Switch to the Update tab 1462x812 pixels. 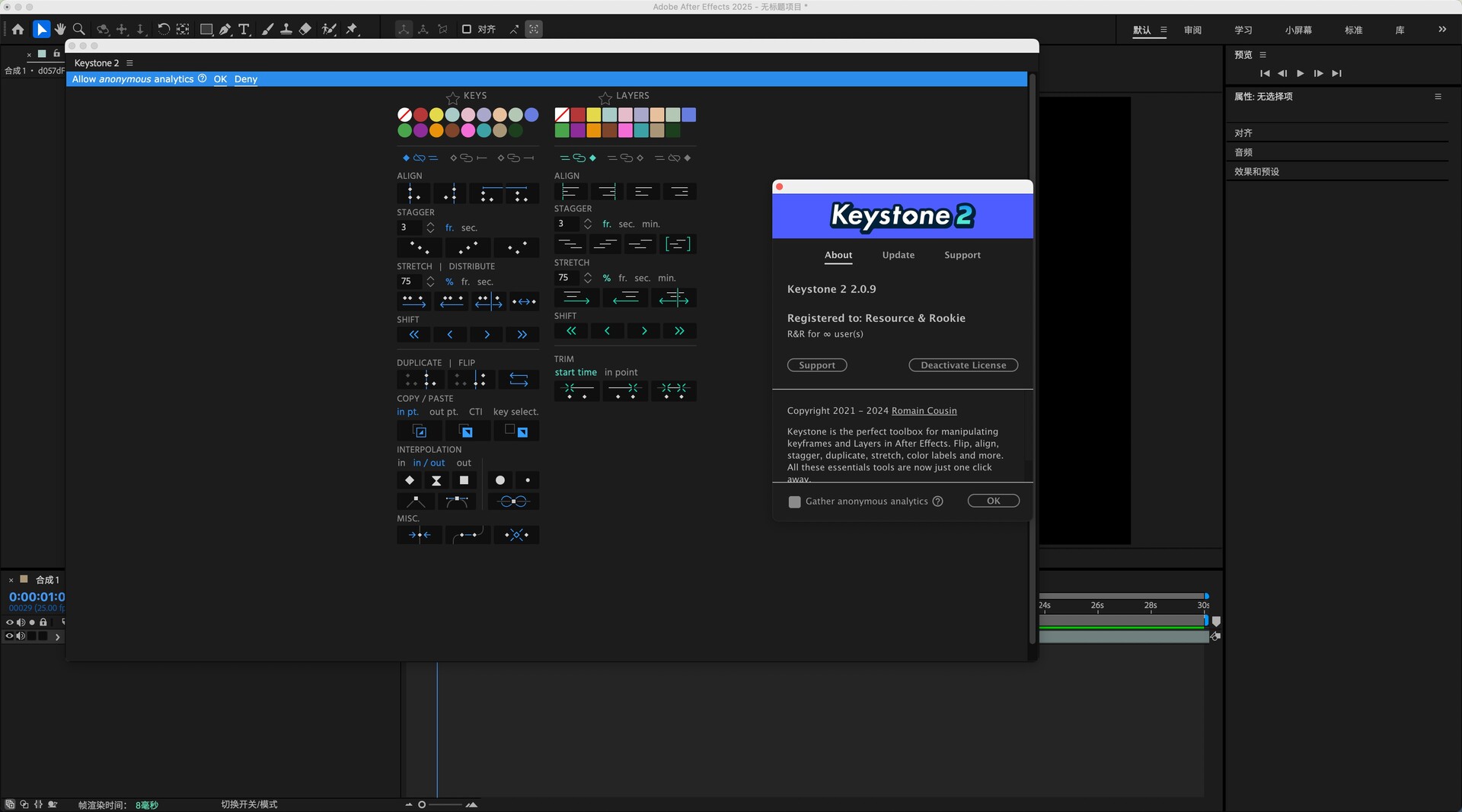[x=899, y=255]
